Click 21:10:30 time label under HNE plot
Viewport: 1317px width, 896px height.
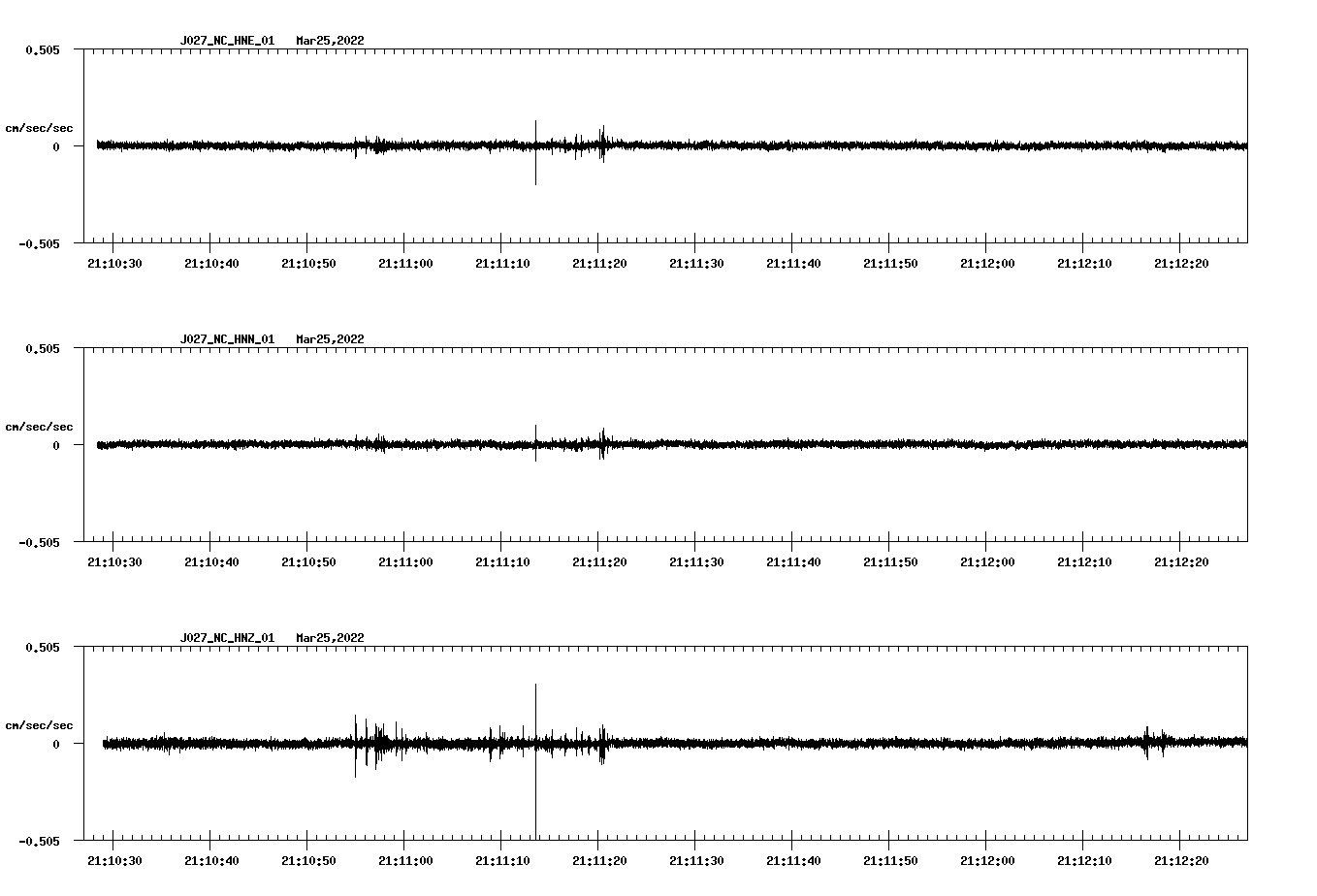114,264
